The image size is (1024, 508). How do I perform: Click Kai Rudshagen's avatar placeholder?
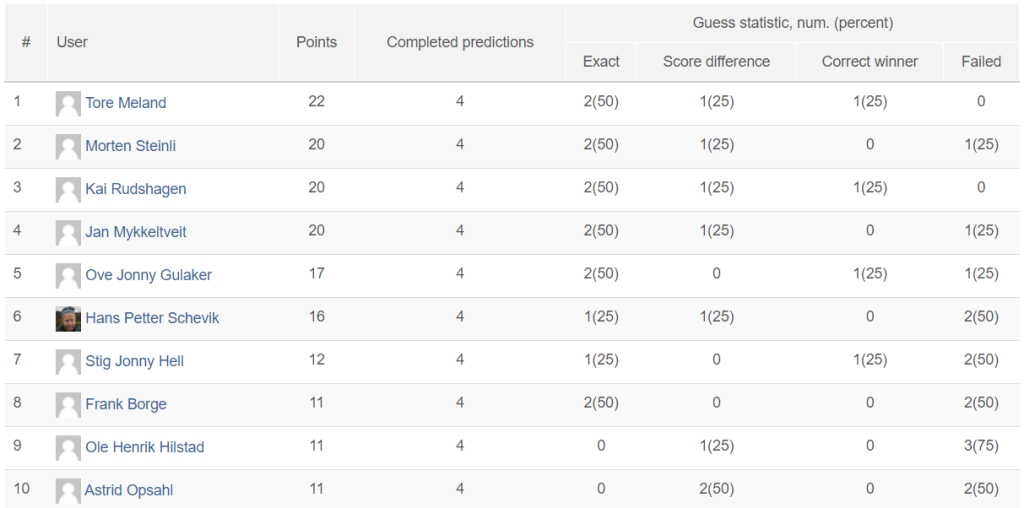[x=68, y=189]
